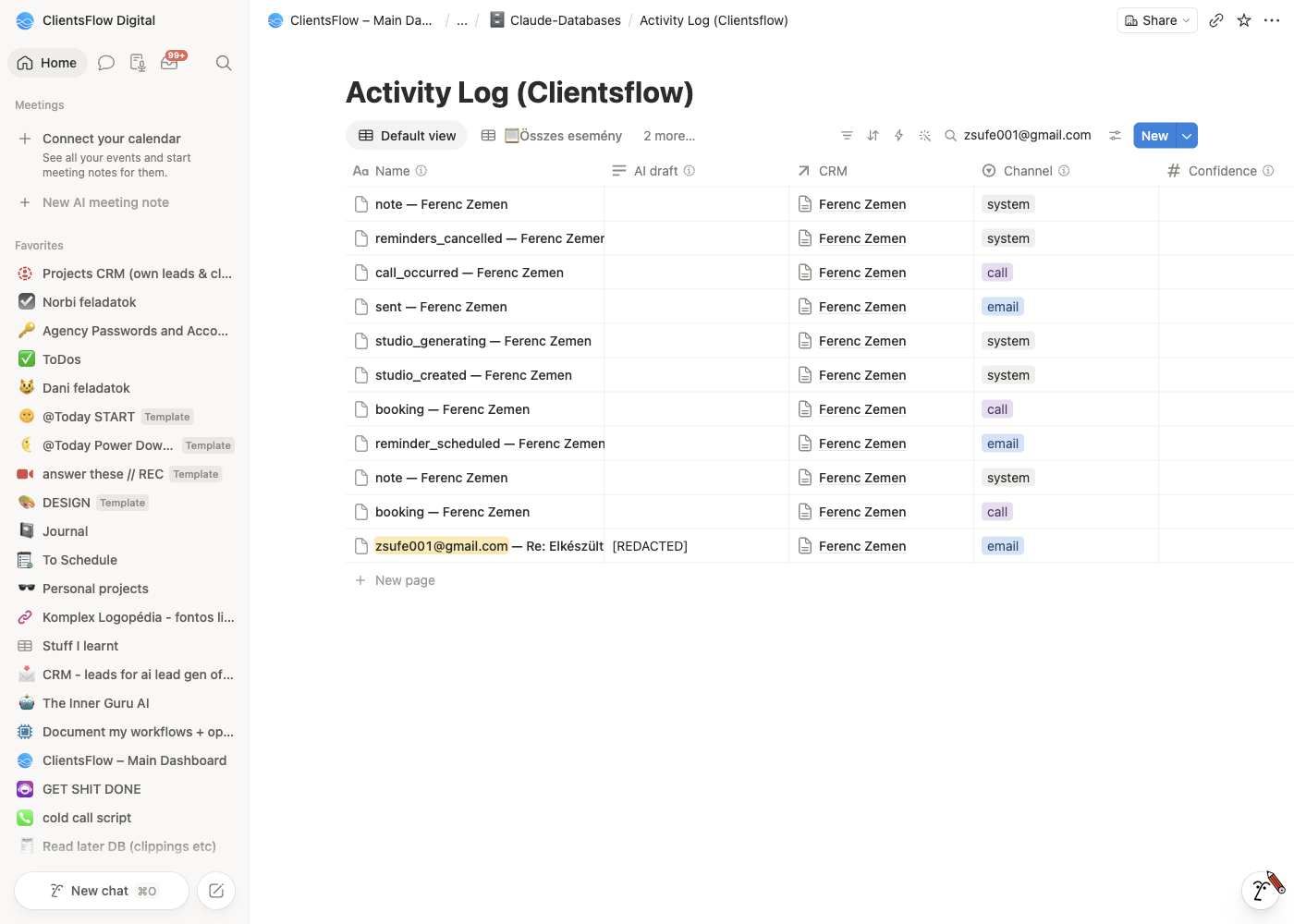Viewport: 1294px width, 924px height.
Task: Open Norbi feladatok in Favorites
Action: (x=126, y=302)
